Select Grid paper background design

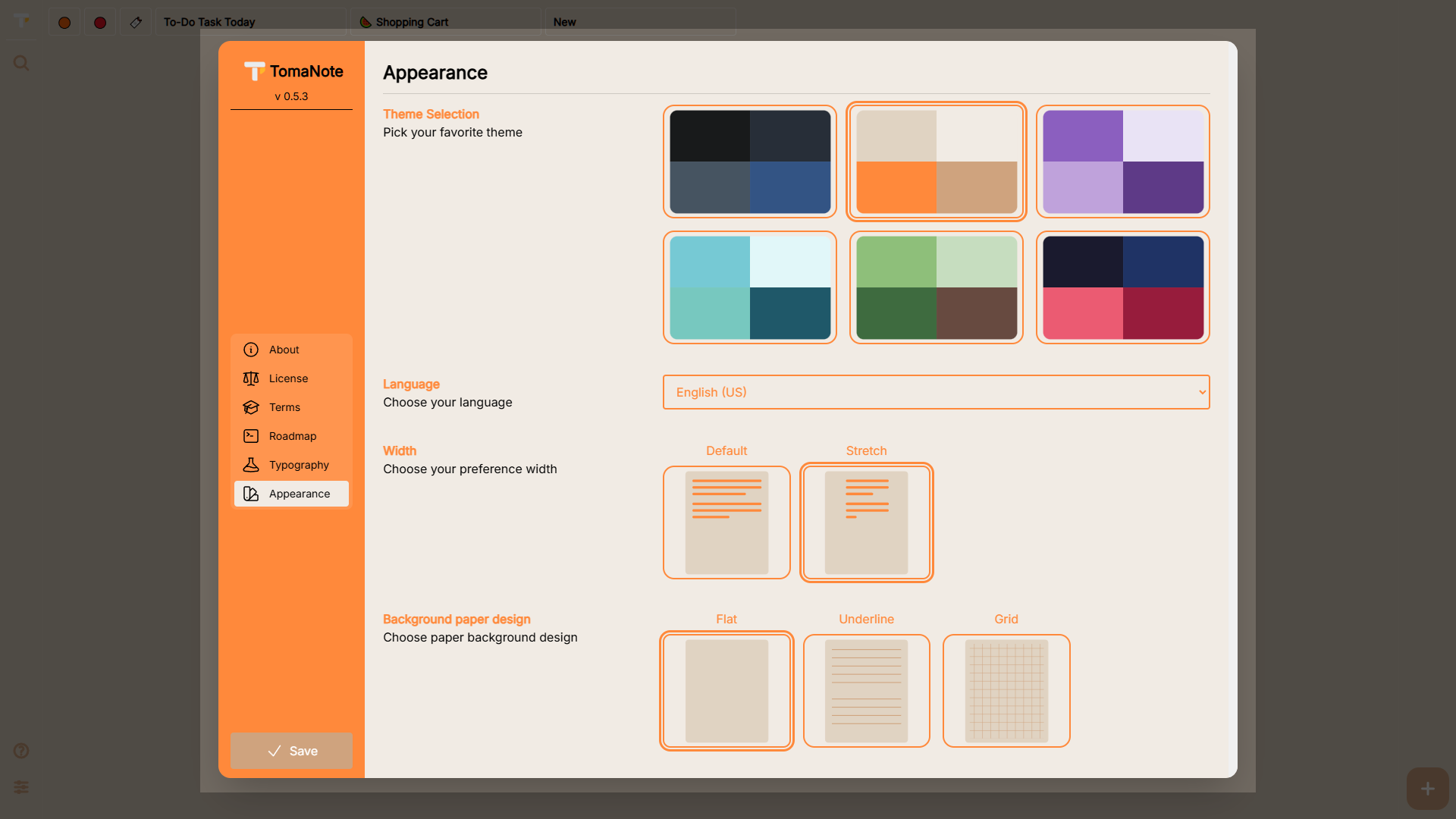(1006, 691)
